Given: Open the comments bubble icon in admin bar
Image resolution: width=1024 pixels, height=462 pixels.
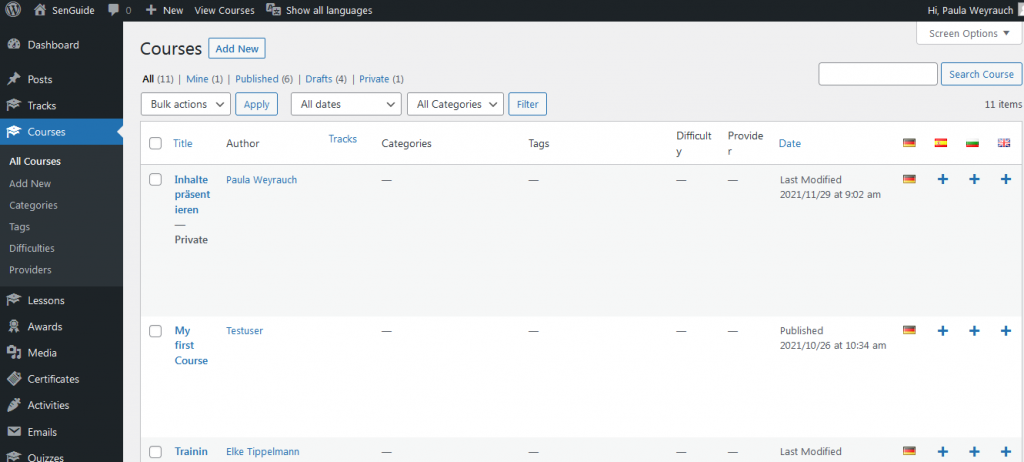Looking at the screenshot, I should coord(114,10).
